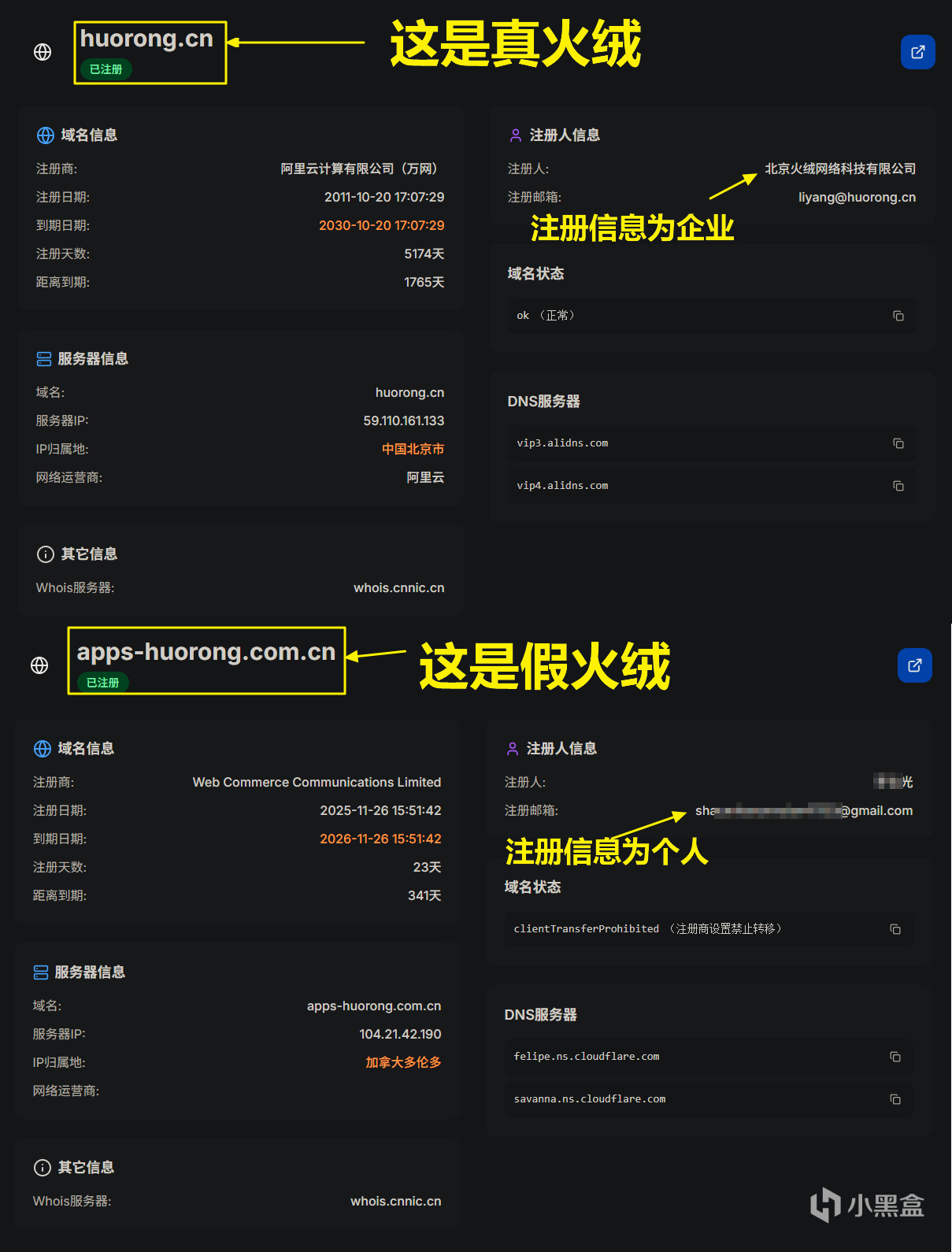The image size is (952, 1252).
Task: Open external link for huorong.cn
Action: [917, 52]
